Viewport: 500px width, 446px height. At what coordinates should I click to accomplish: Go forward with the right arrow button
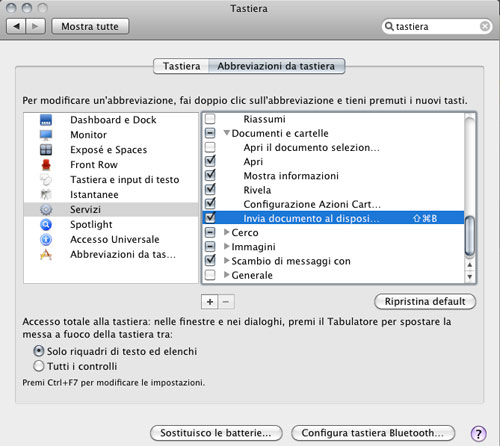coord(35,26)
